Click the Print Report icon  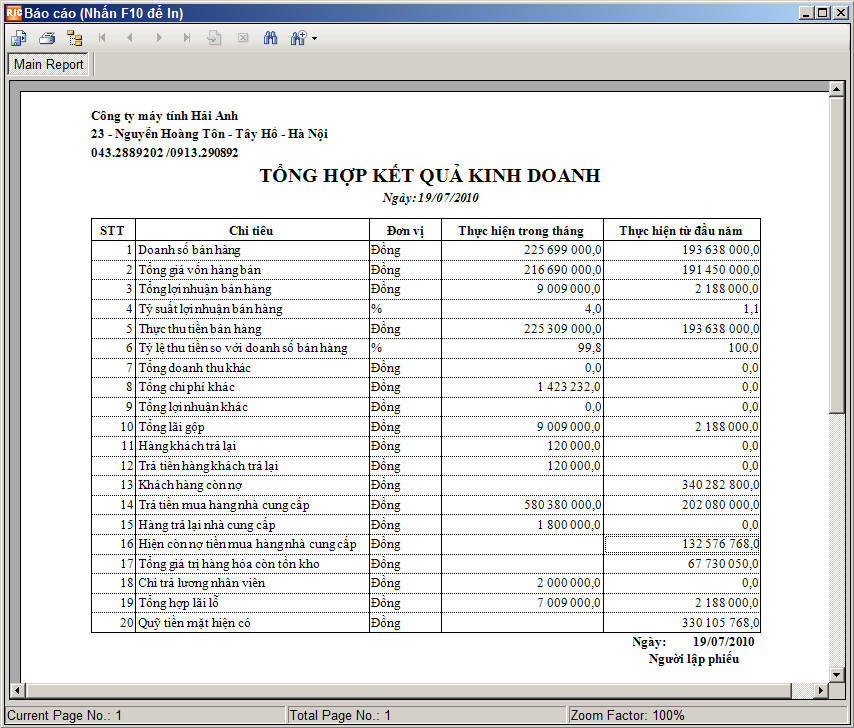[x=47, y=38]
